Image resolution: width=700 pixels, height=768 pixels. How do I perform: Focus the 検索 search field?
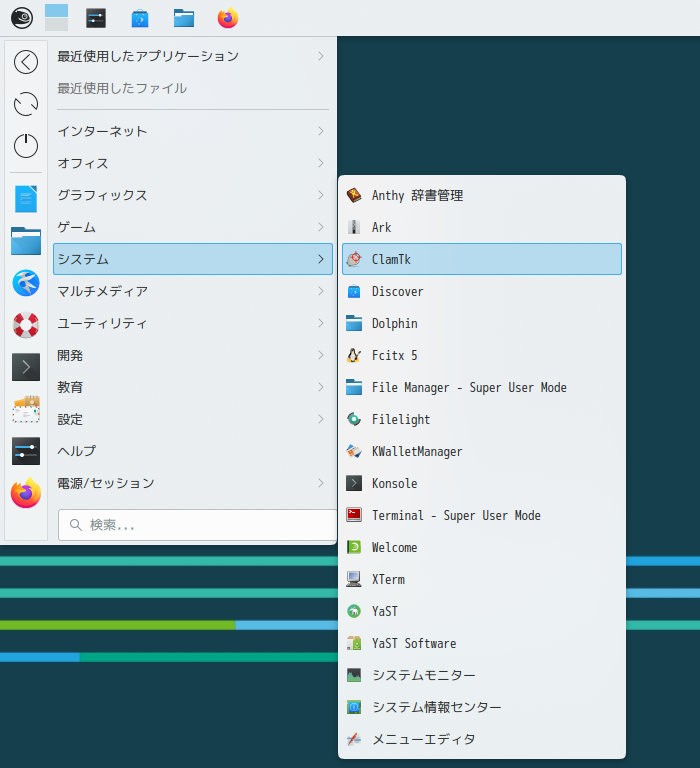197,525
